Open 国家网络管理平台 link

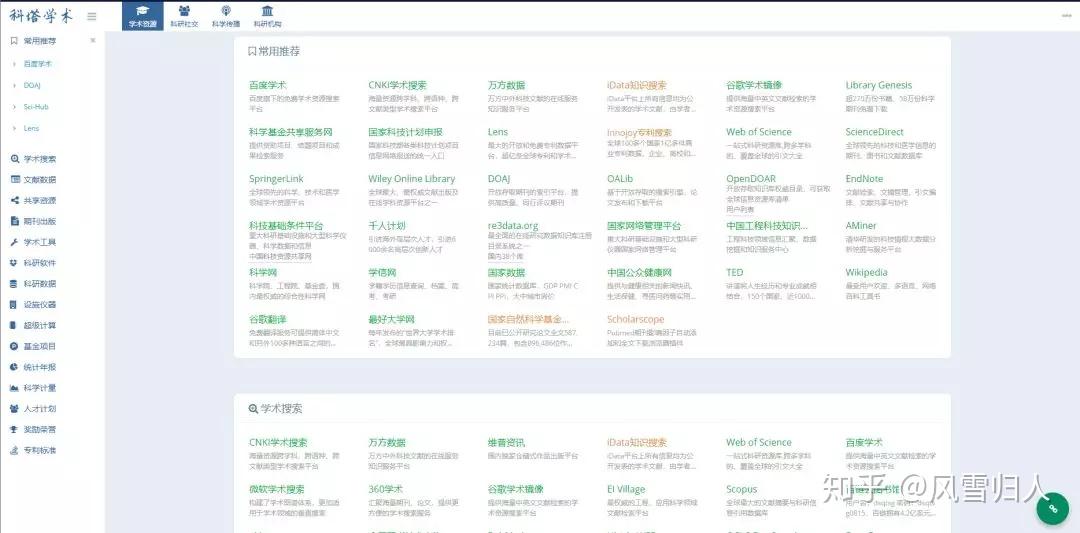click(x=644, y=226)
